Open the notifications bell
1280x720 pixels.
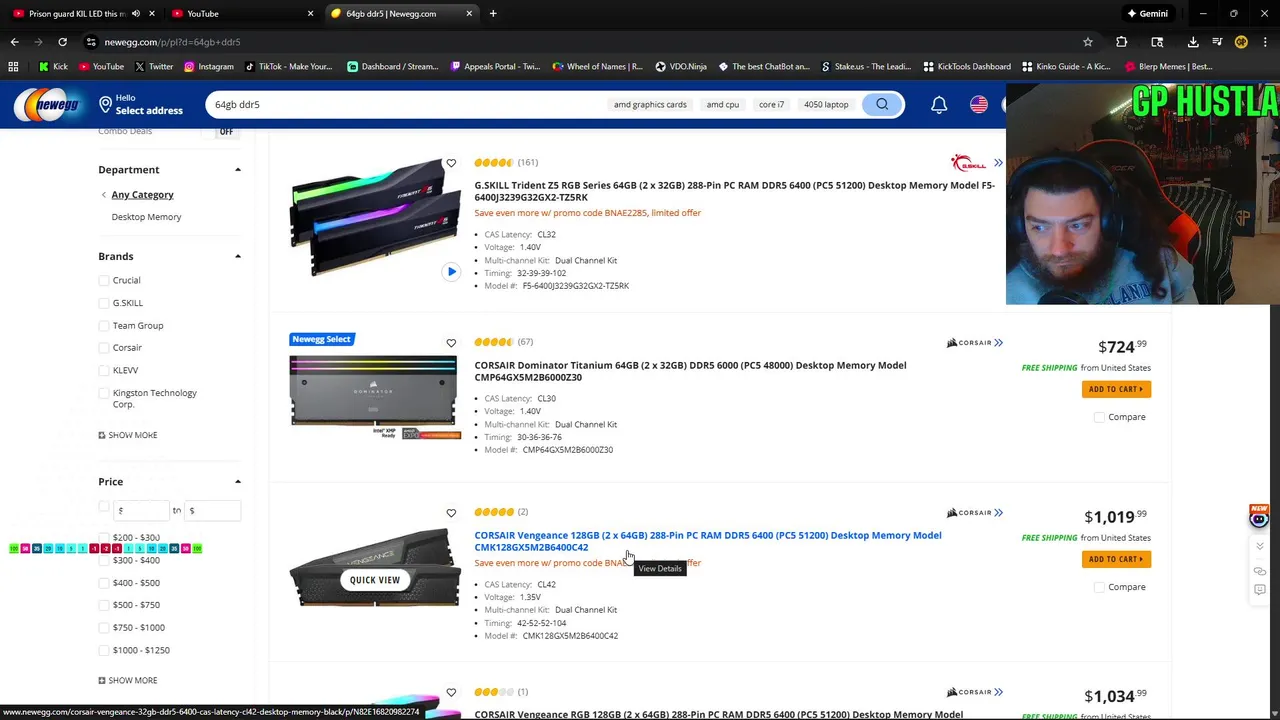pyautogui.click(x=939, y=104)
